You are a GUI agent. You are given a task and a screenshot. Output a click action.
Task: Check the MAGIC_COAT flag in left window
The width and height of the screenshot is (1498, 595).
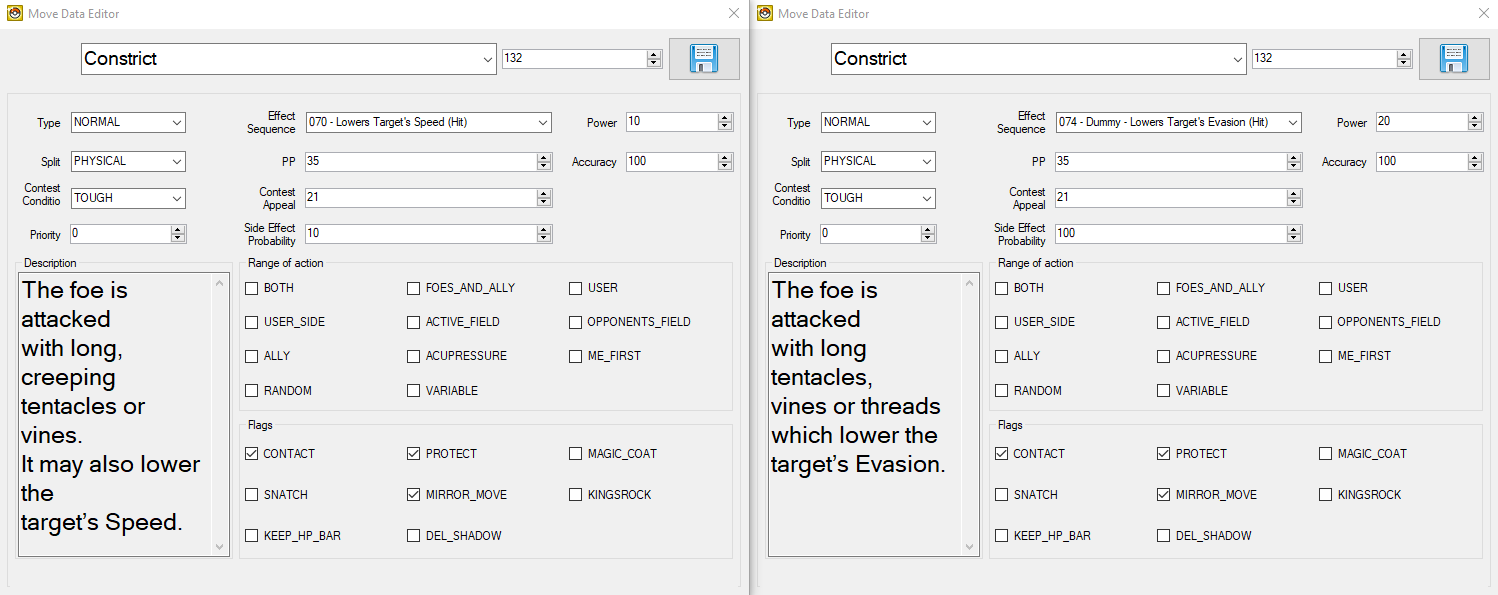(x=575, y=454)
